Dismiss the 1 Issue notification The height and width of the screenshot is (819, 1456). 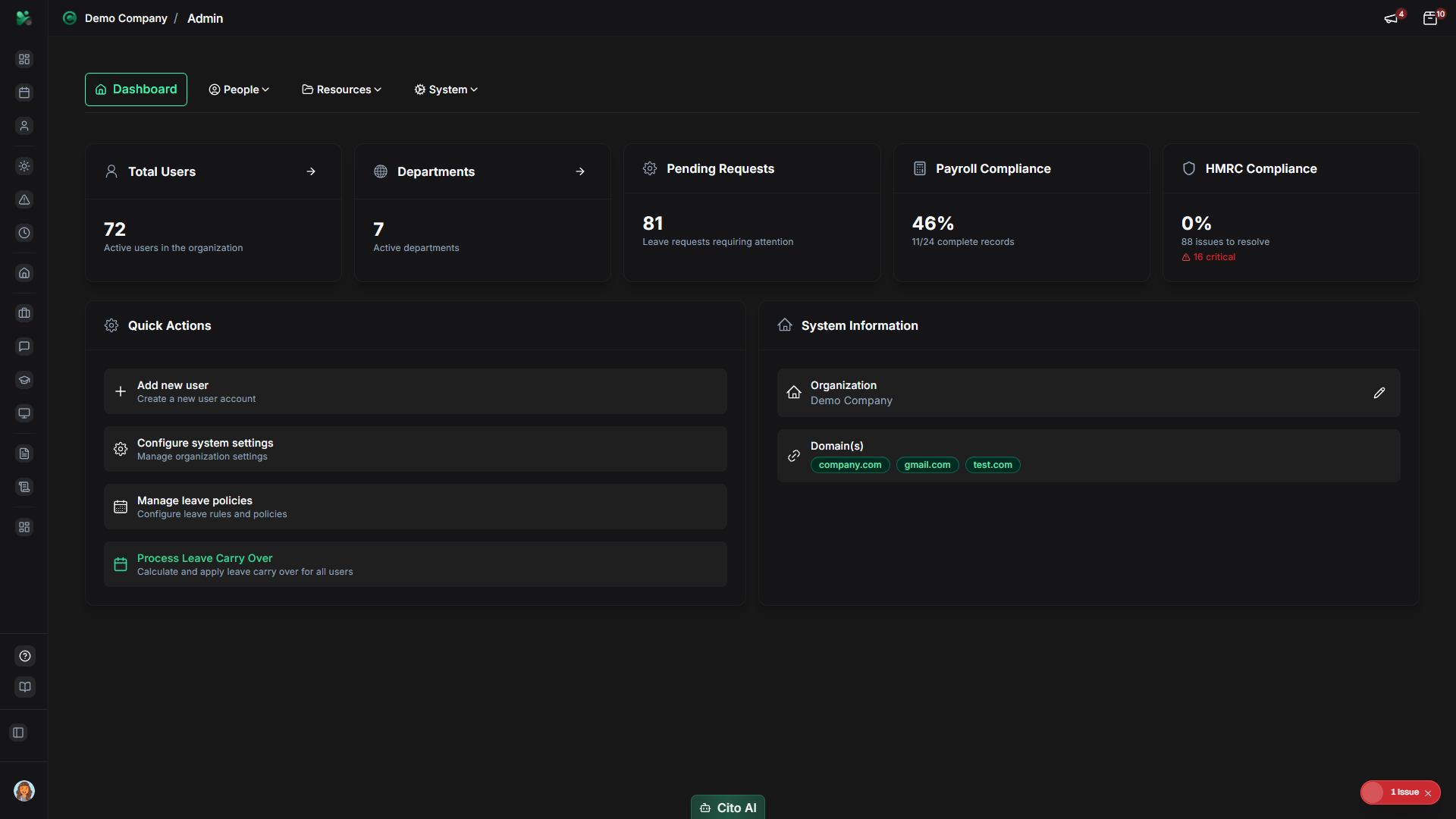pyautogui.click(x=1429, y=792)
